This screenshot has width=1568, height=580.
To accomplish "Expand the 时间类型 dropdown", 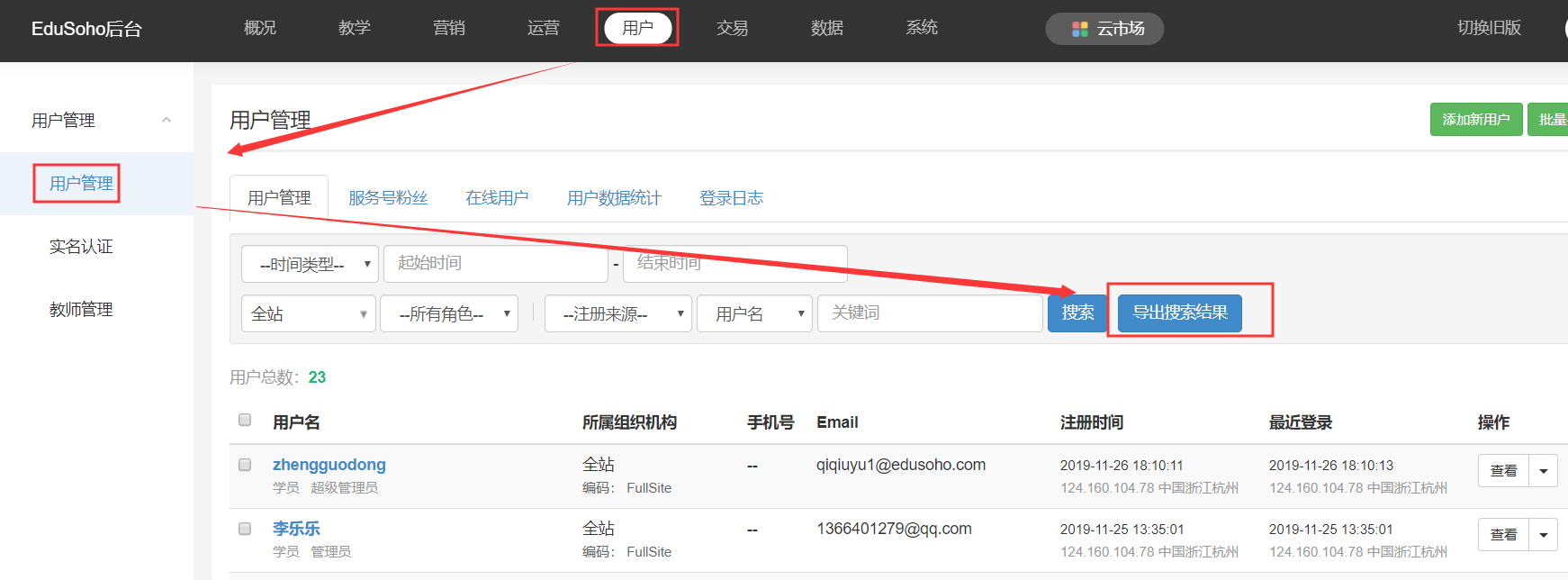I will (x=310, y=264).
